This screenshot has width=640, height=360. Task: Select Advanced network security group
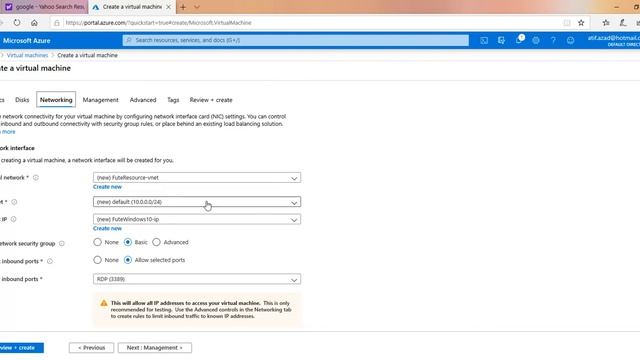tap(156, 242)
